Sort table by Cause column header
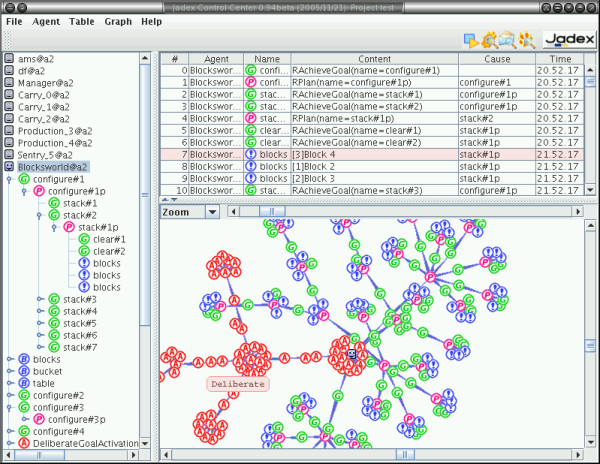This screenshot has width=600, height=464. 497,59
